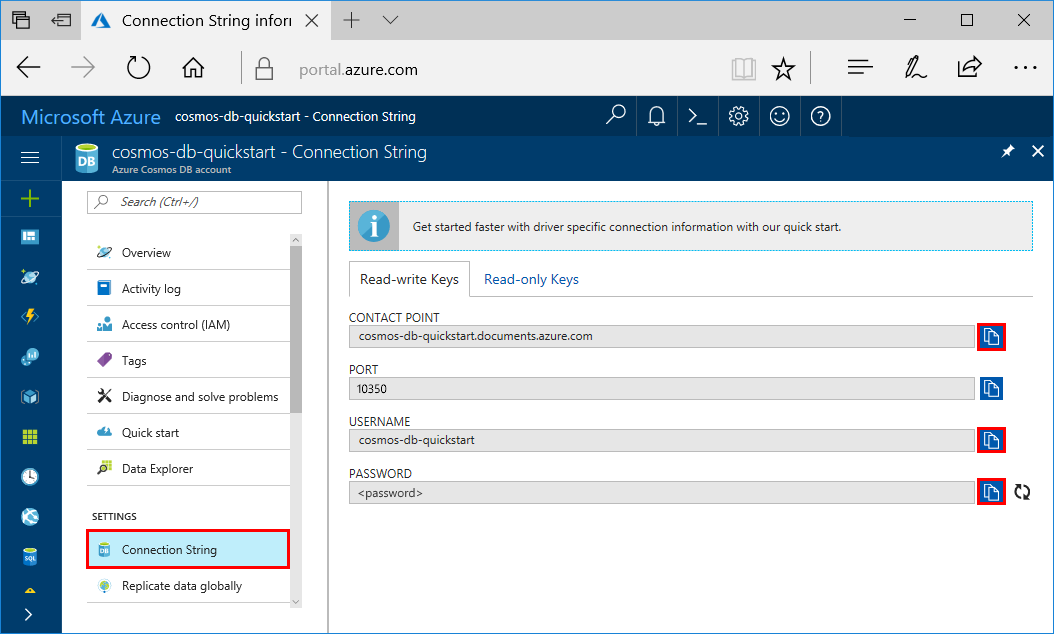This screenshot has height=634, width=1054.
Task: Copy the USERNAME value
Action: [991, 440]
